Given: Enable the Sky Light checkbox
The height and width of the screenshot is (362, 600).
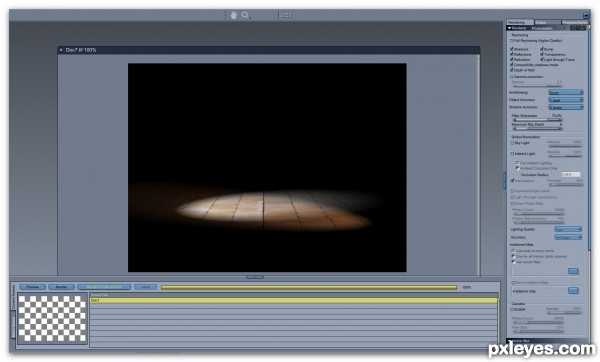Looking at the screenshot, I should pyautogui.click(x=512, y=143).
